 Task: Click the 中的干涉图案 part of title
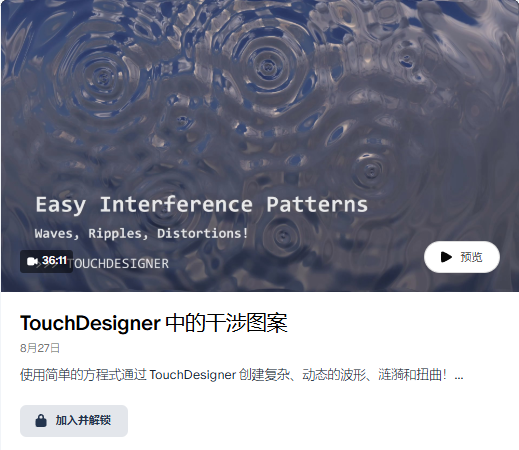pos(226,323)
